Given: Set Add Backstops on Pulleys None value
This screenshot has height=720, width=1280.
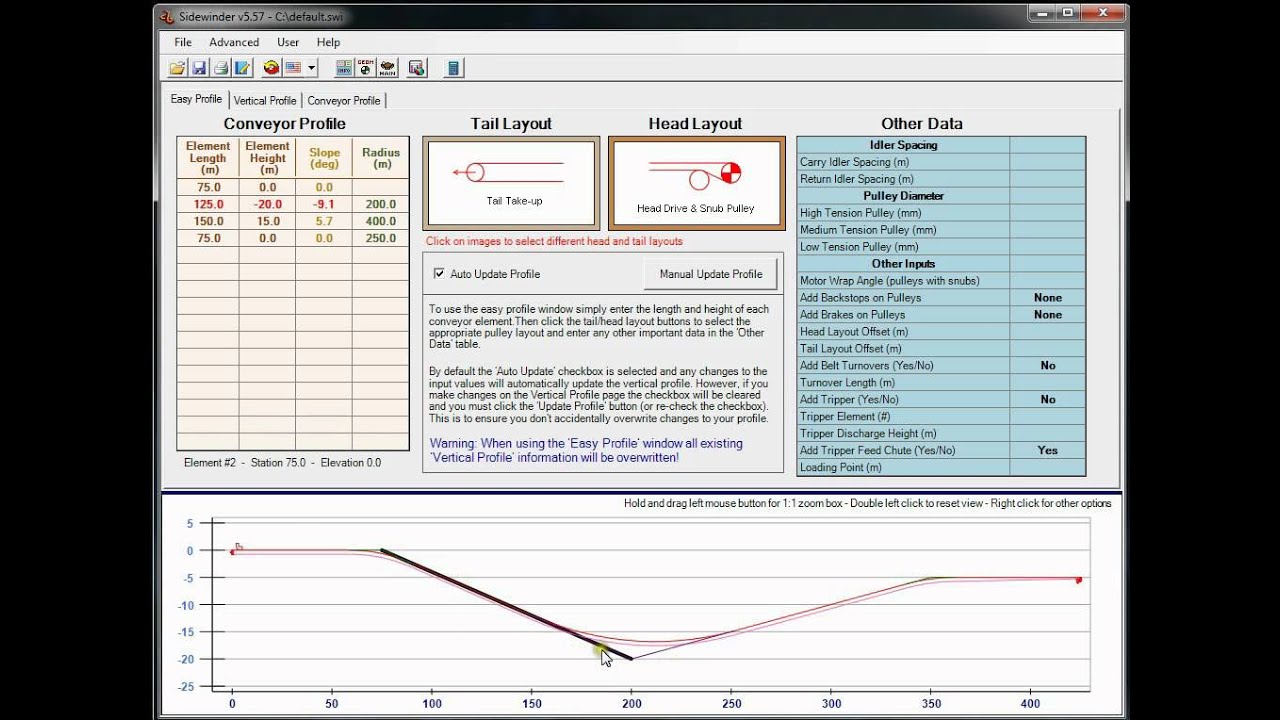Looking at the screenshot, I should coord(1047,298).
